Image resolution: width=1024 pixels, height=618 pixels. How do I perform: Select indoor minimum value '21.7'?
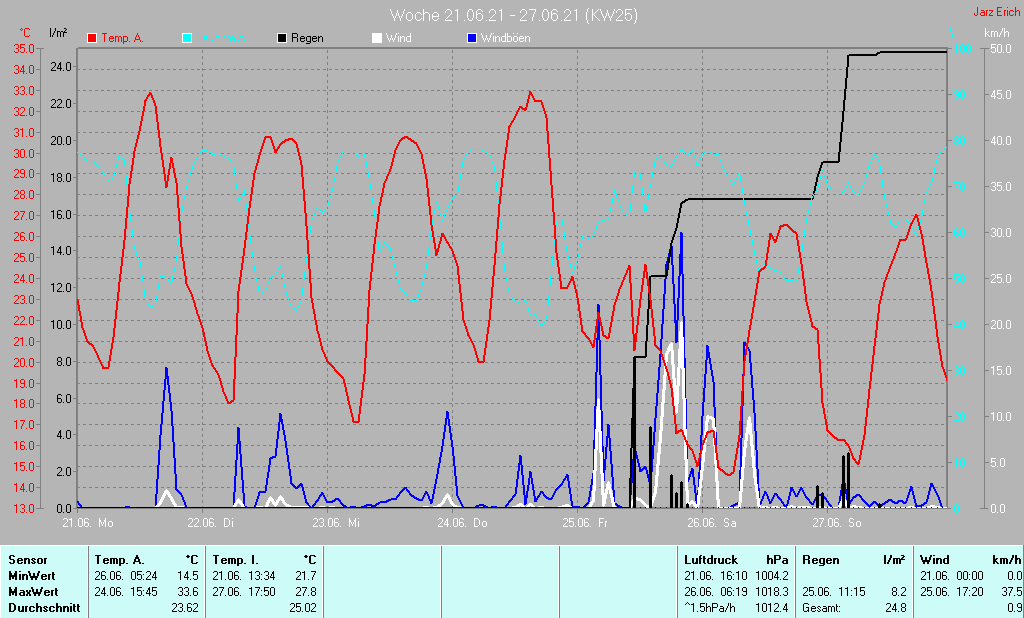(306, 576)
